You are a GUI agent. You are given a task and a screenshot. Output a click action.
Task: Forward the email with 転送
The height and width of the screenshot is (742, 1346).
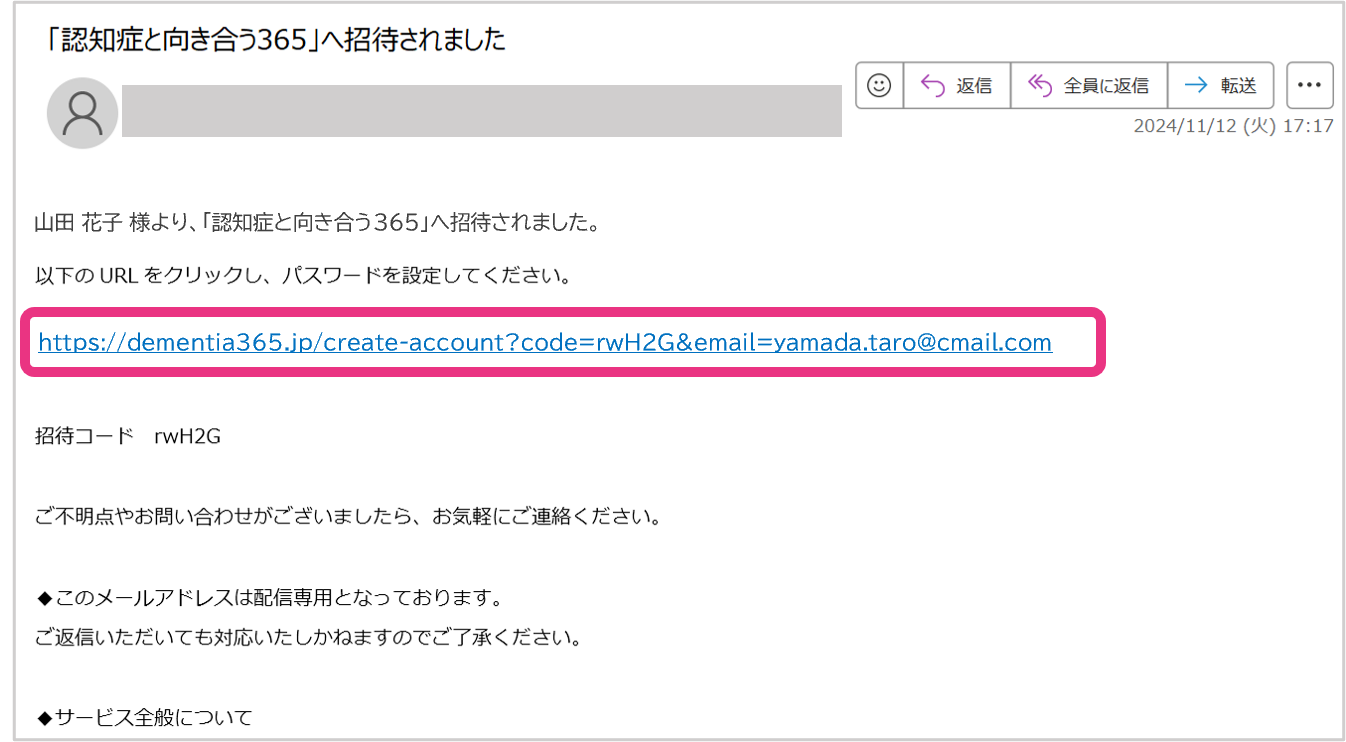[1220, 86]
